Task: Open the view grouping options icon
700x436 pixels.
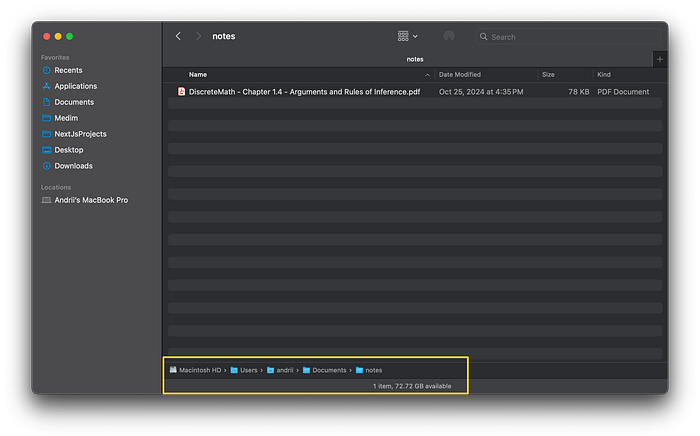Action: click(407, 36)
